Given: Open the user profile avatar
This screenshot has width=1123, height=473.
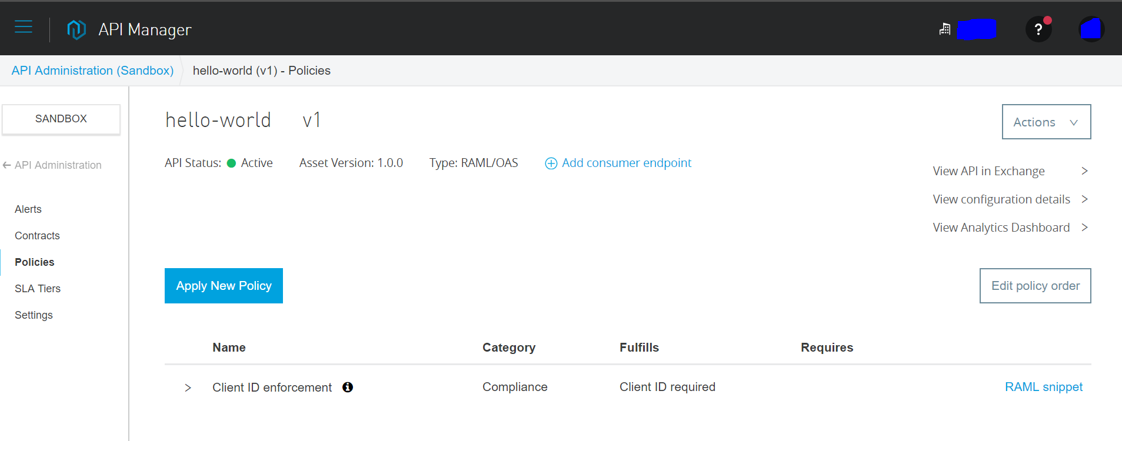Looking at the screenshot, I should (1091, 29).
